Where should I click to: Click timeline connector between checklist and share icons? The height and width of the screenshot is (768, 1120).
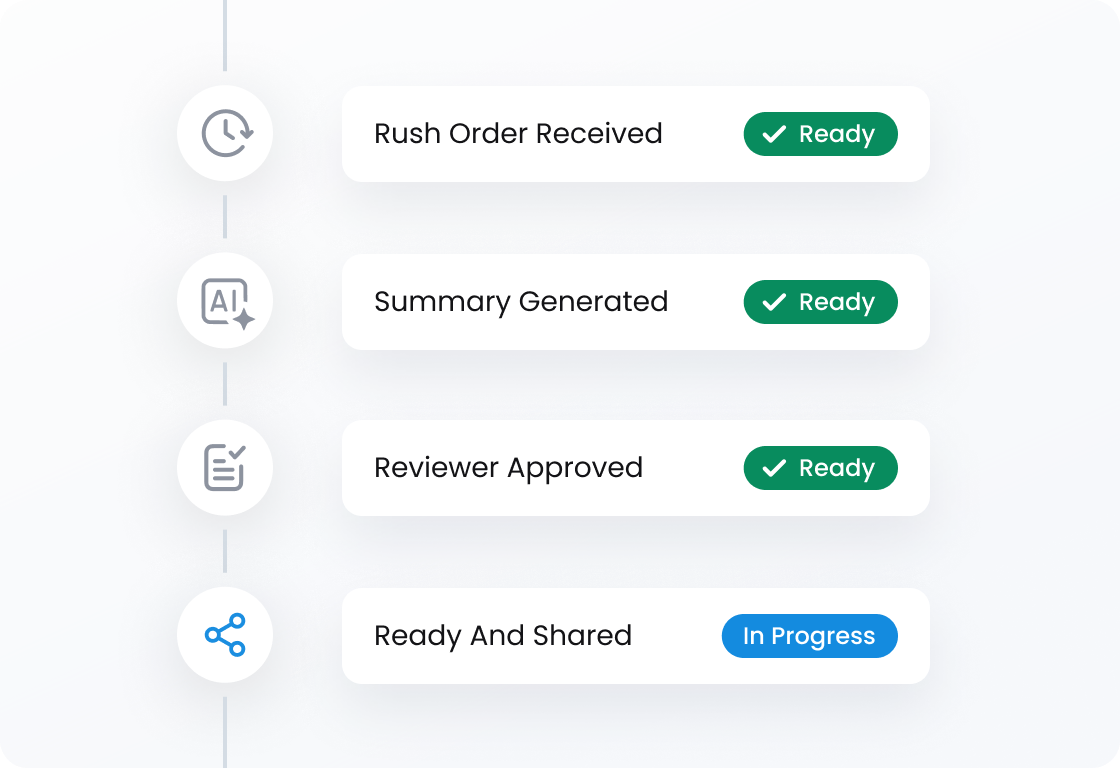pyautogui.click(x=225, y=551)
